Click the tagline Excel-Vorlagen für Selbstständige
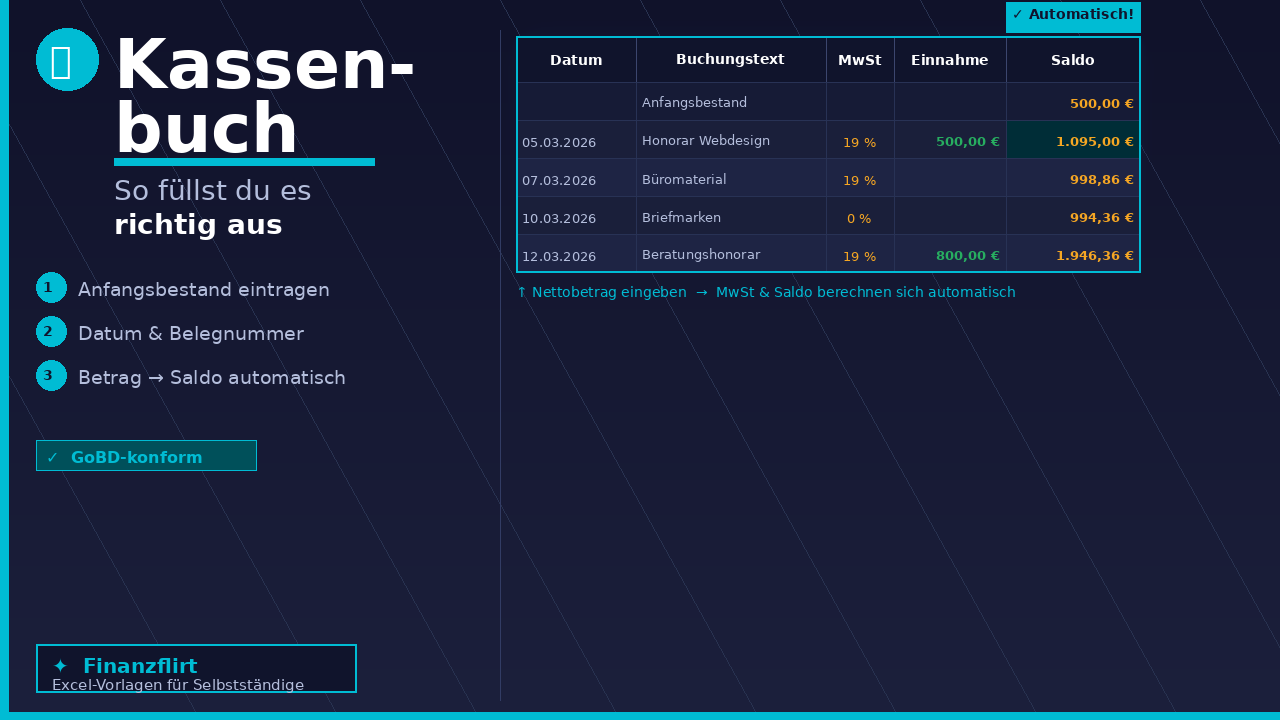The width and height of the screenshot is (1280, 720). point(178,685)
